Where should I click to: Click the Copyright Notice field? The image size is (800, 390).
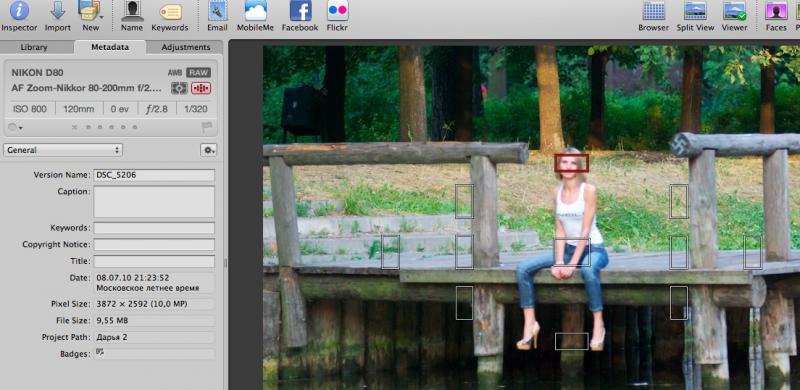pos(154,245)
